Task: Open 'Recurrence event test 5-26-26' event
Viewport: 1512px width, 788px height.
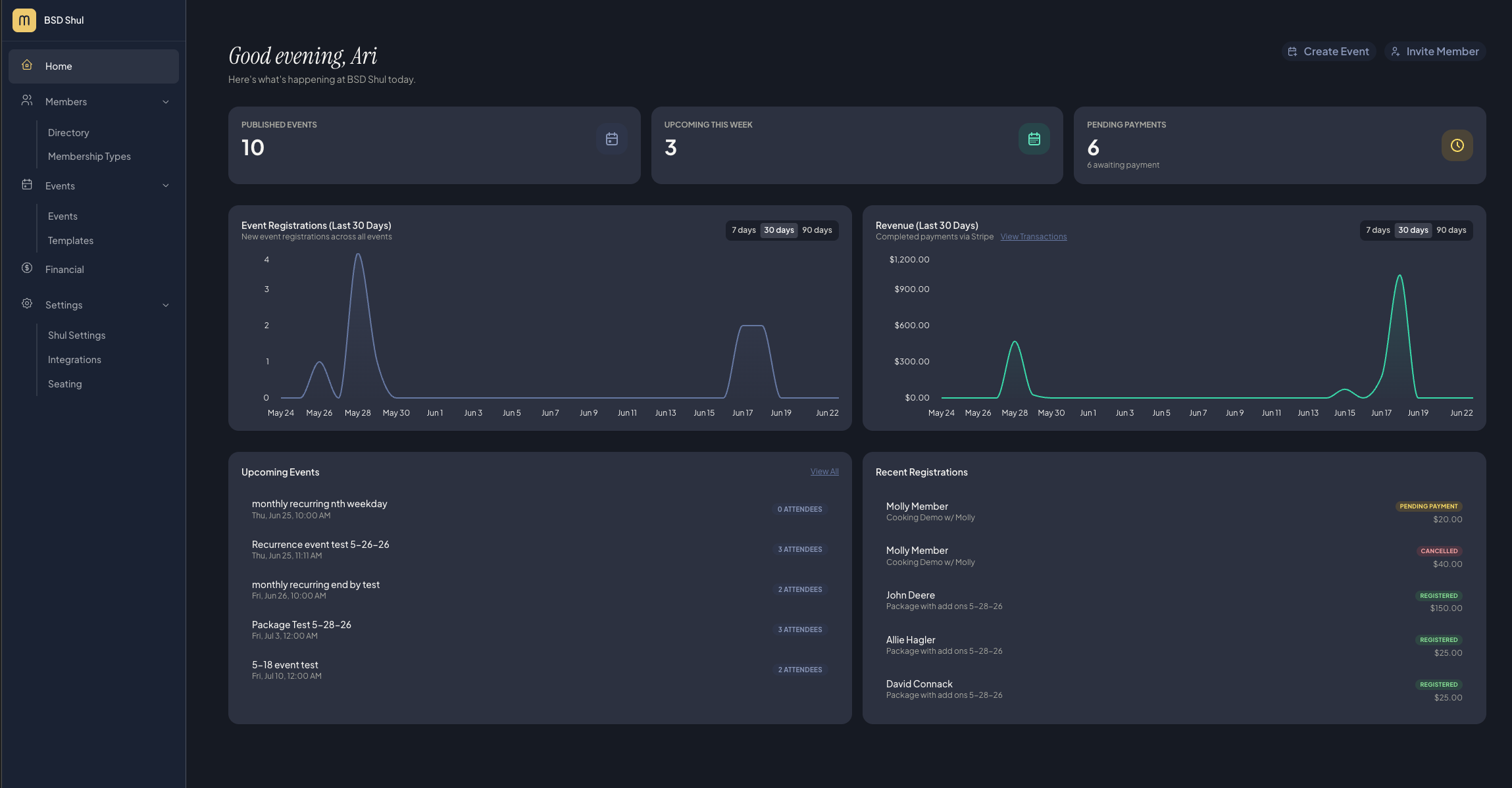Action: coord(540,549)
